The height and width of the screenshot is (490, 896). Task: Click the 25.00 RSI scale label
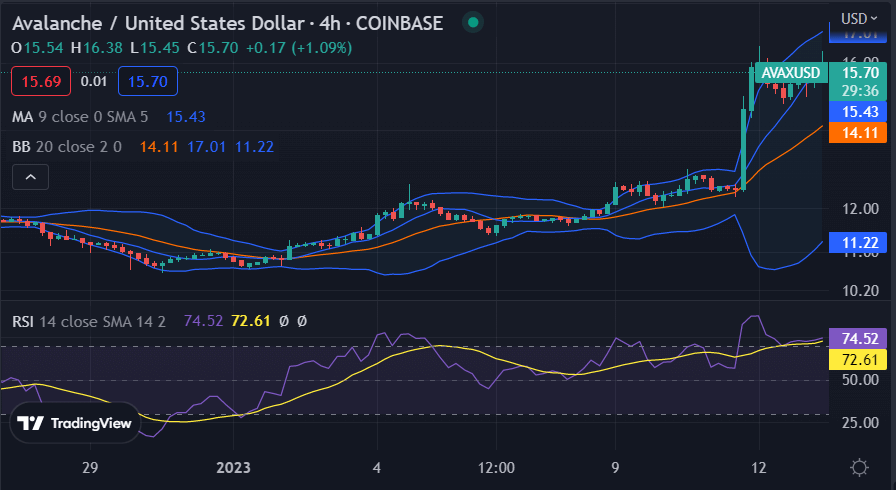(x=860, y=423)
